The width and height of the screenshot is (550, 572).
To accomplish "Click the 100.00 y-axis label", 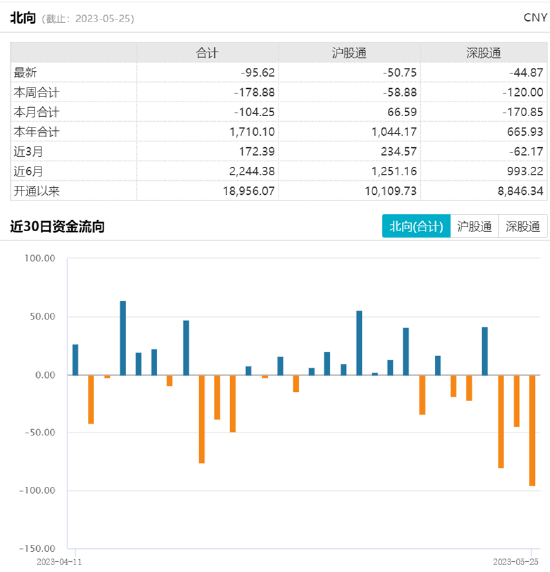I will 40,258.
